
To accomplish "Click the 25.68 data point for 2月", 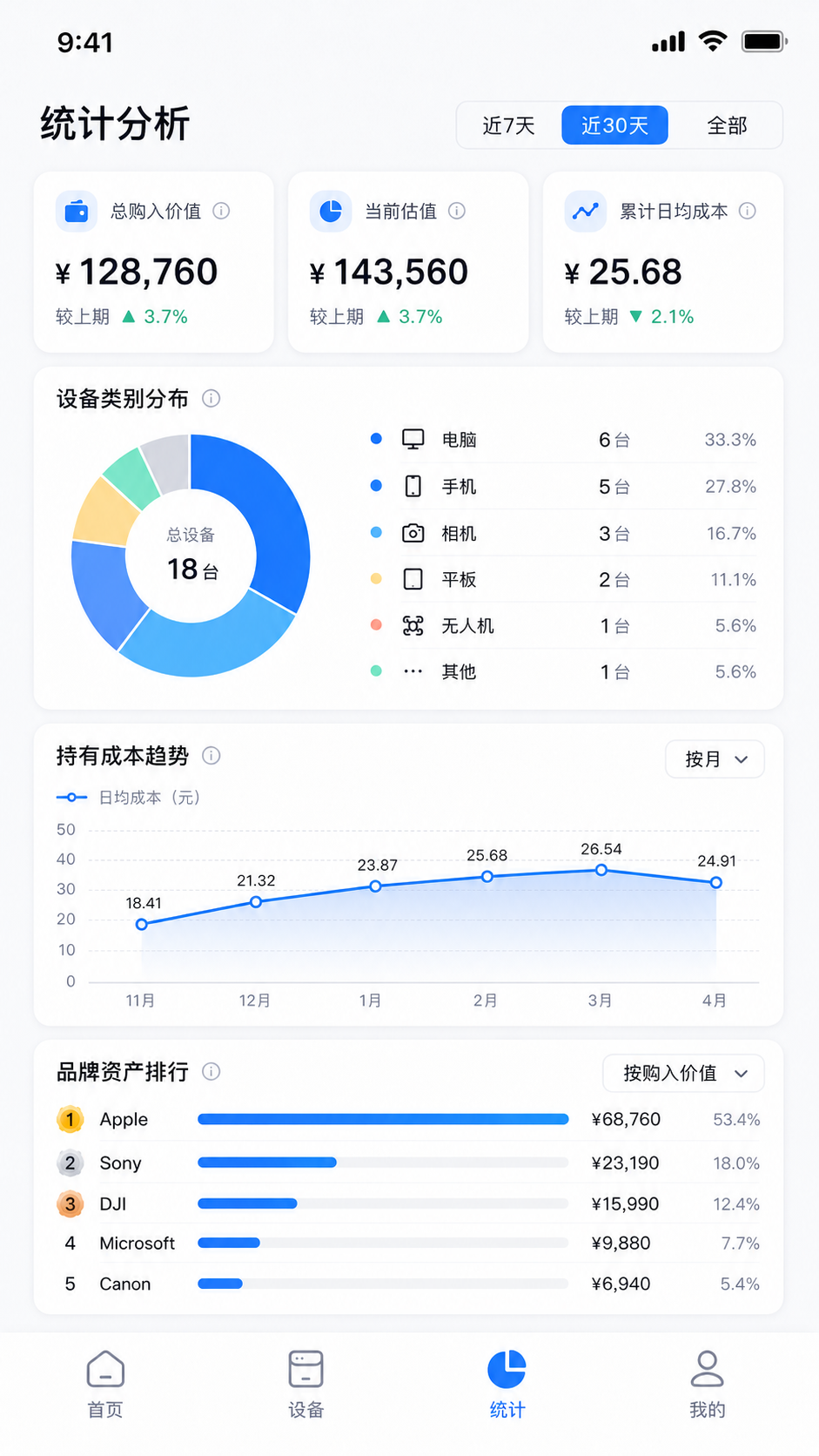I will click(487, 877).
